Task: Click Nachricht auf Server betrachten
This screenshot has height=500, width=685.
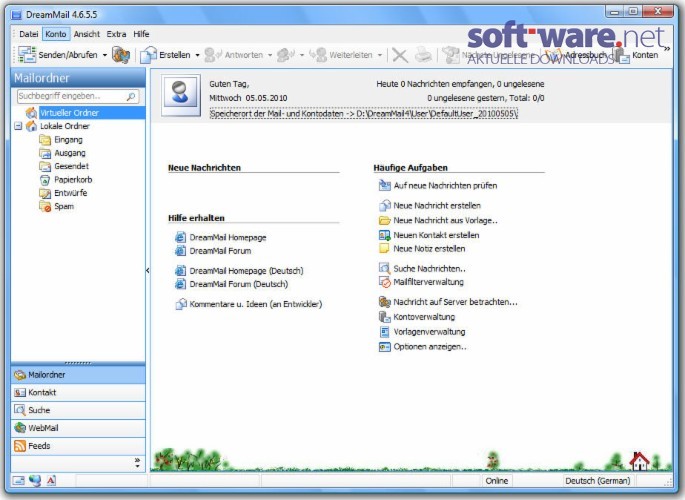Action: tap(455, 302)
